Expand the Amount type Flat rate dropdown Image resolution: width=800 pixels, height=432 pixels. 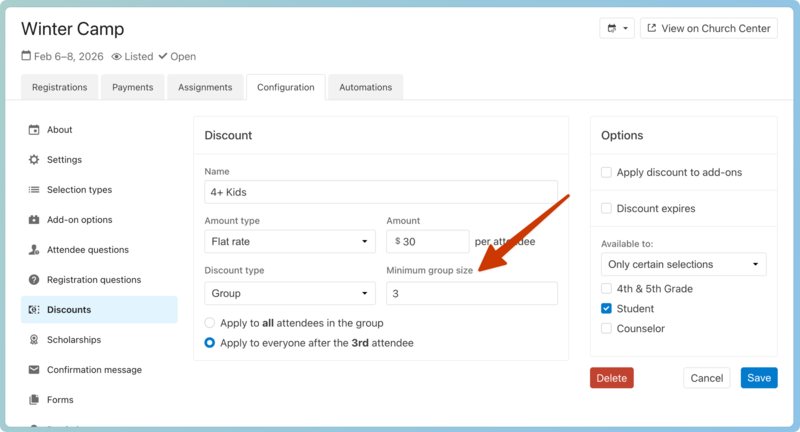click(289, 241)
